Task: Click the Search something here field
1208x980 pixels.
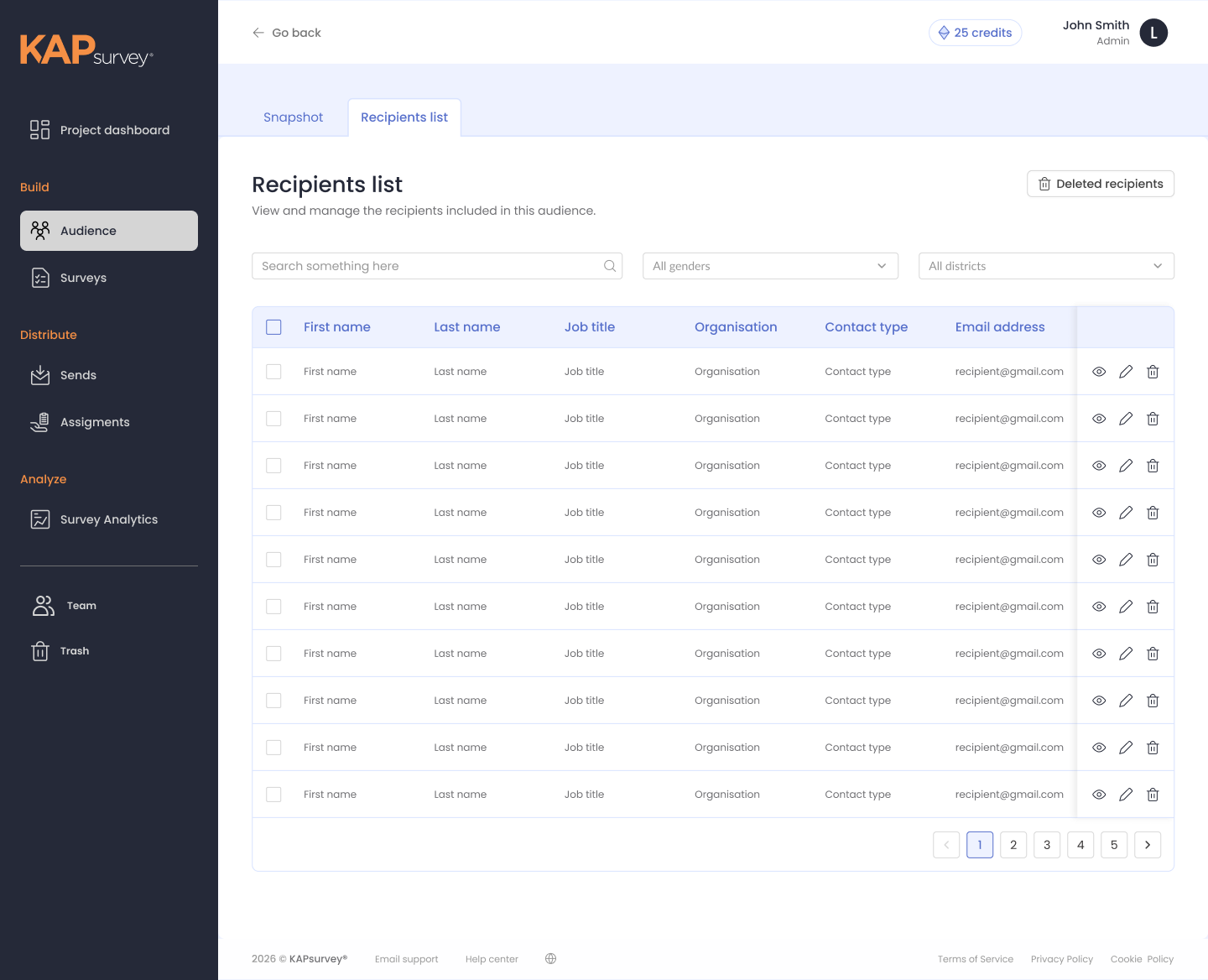Action: tap(437, 266)
